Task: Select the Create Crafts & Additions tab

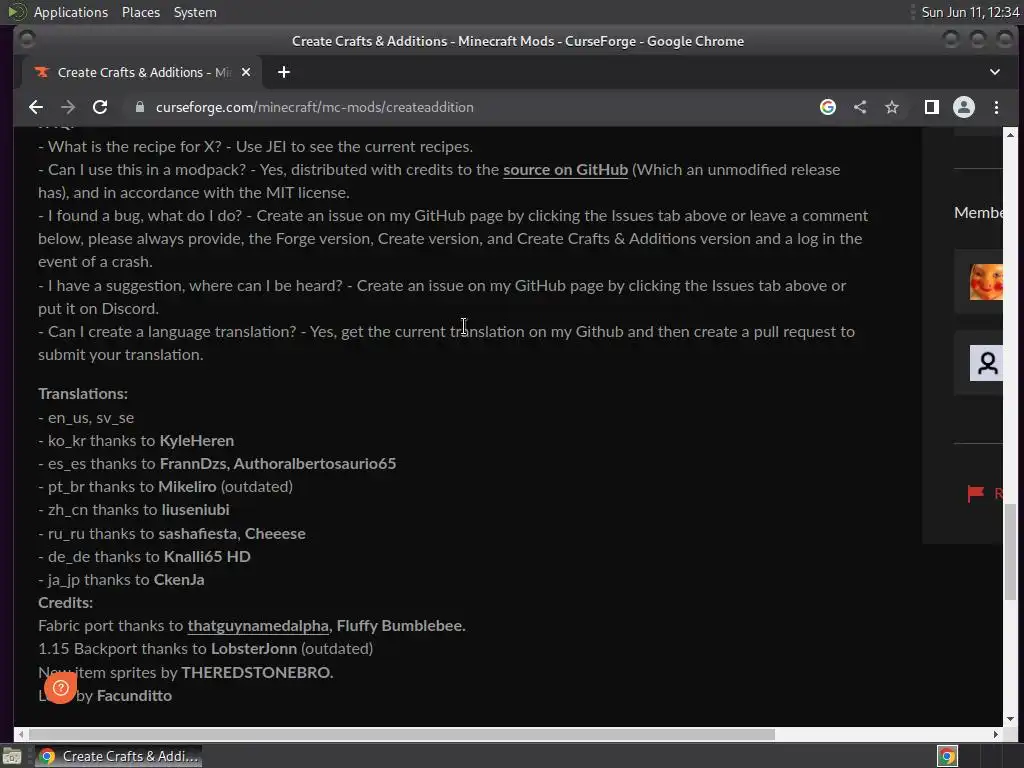Action: point(142,72)
